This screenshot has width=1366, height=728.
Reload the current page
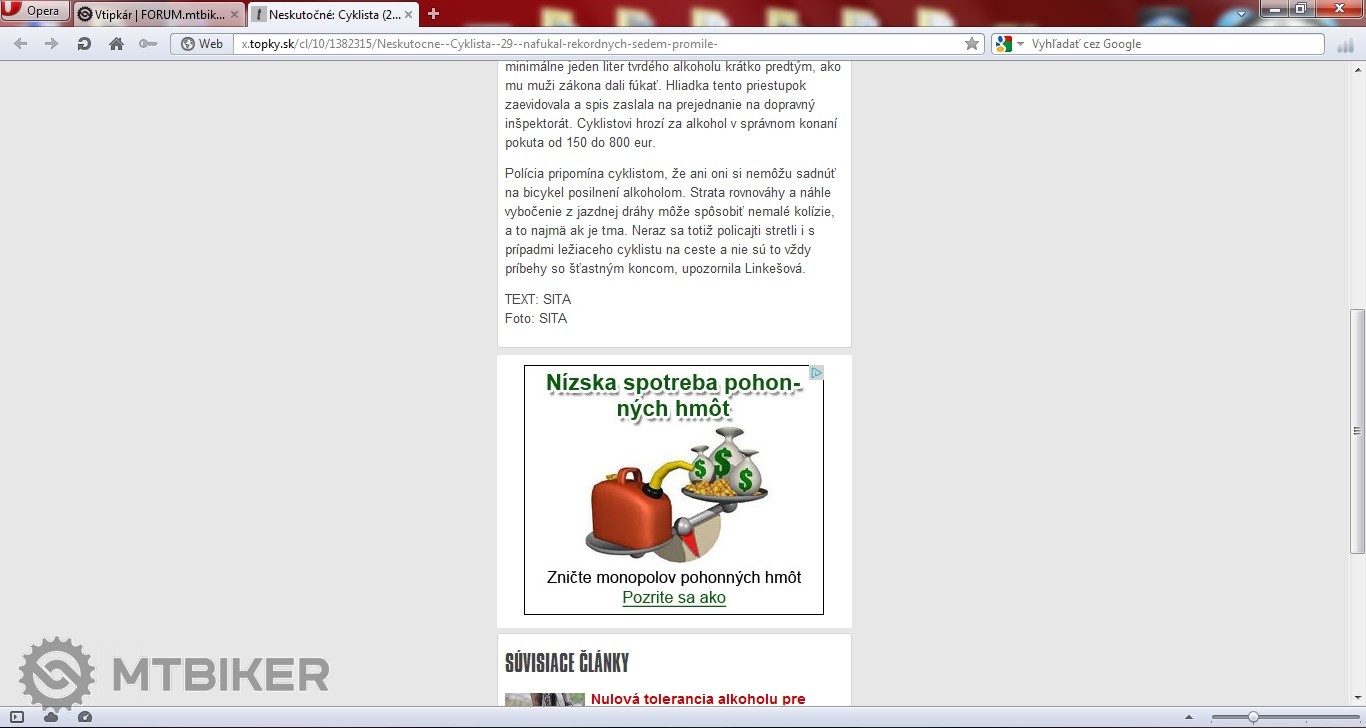click(x=84, y=44)
